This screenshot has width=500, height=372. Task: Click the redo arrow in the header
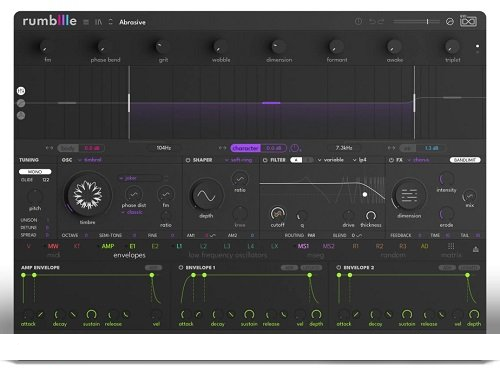click(x=381, y=22)
